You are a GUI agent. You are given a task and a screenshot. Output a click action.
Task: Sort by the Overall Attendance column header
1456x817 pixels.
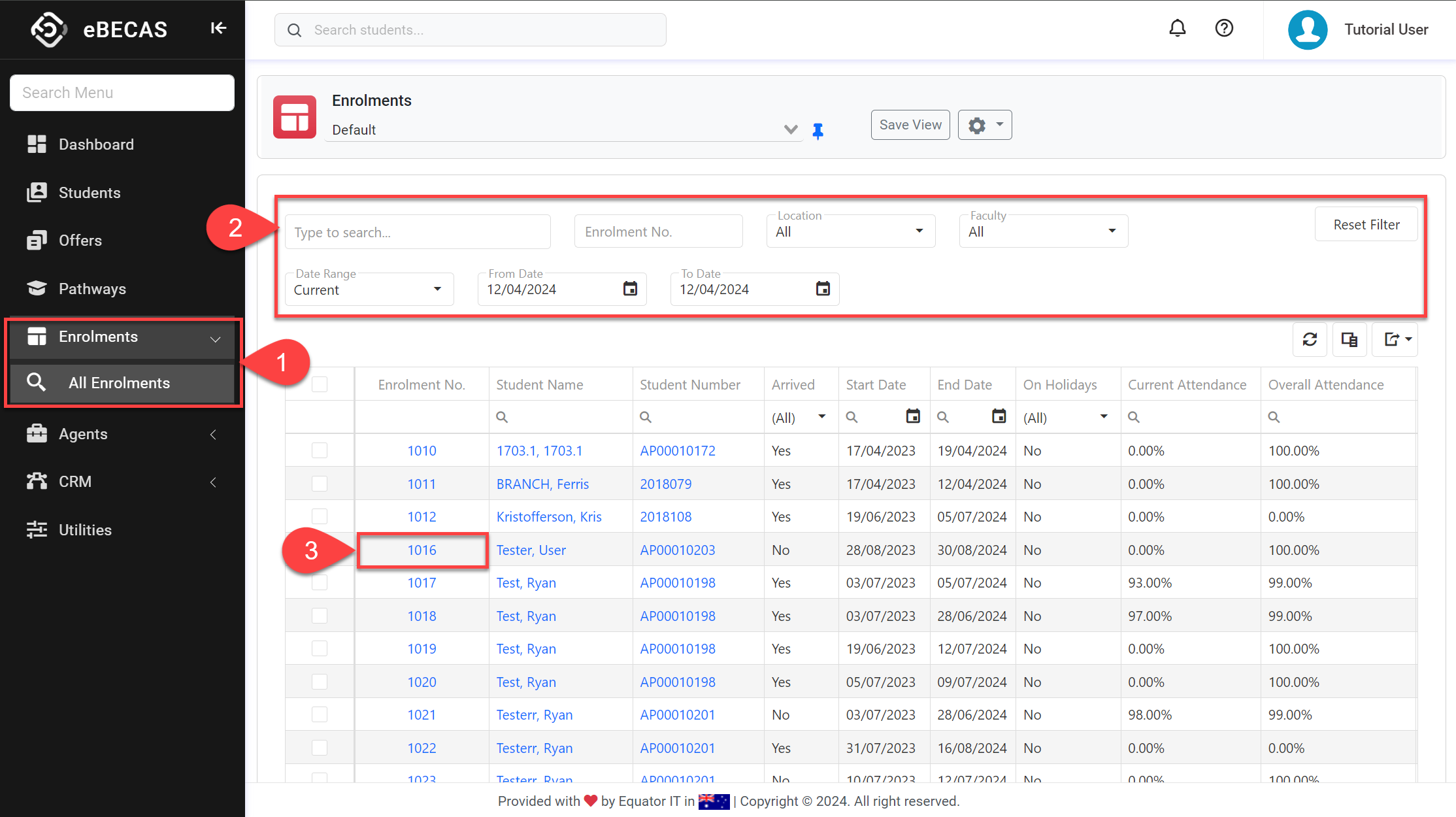[1325, 385]
